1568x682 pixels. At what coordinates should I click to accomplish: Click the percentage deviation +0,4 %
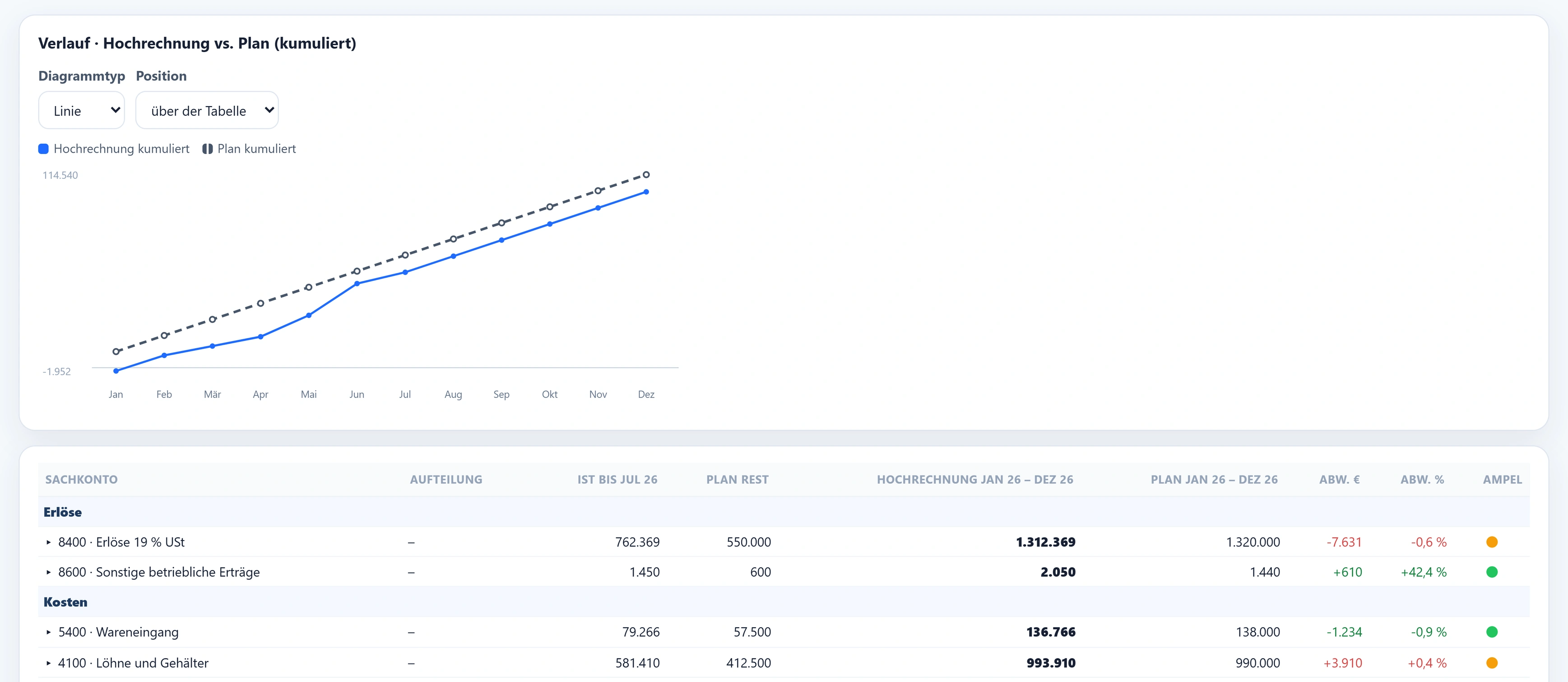click(x=1427, y=663)
